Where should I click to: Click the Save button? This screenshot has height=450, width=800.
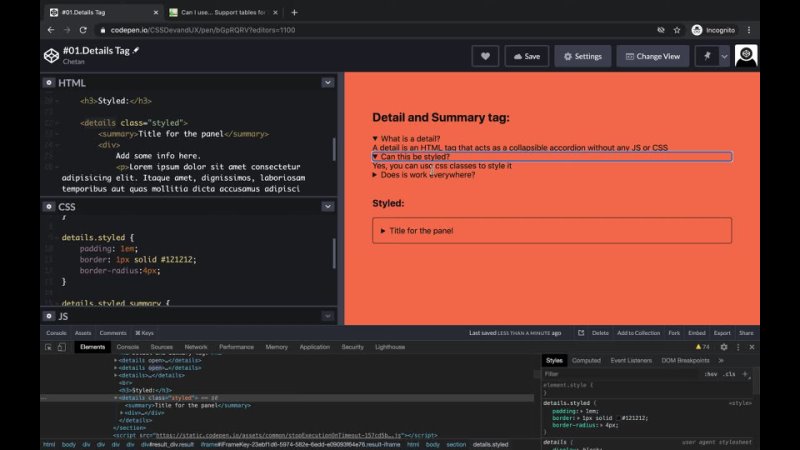tap(527, 56)
